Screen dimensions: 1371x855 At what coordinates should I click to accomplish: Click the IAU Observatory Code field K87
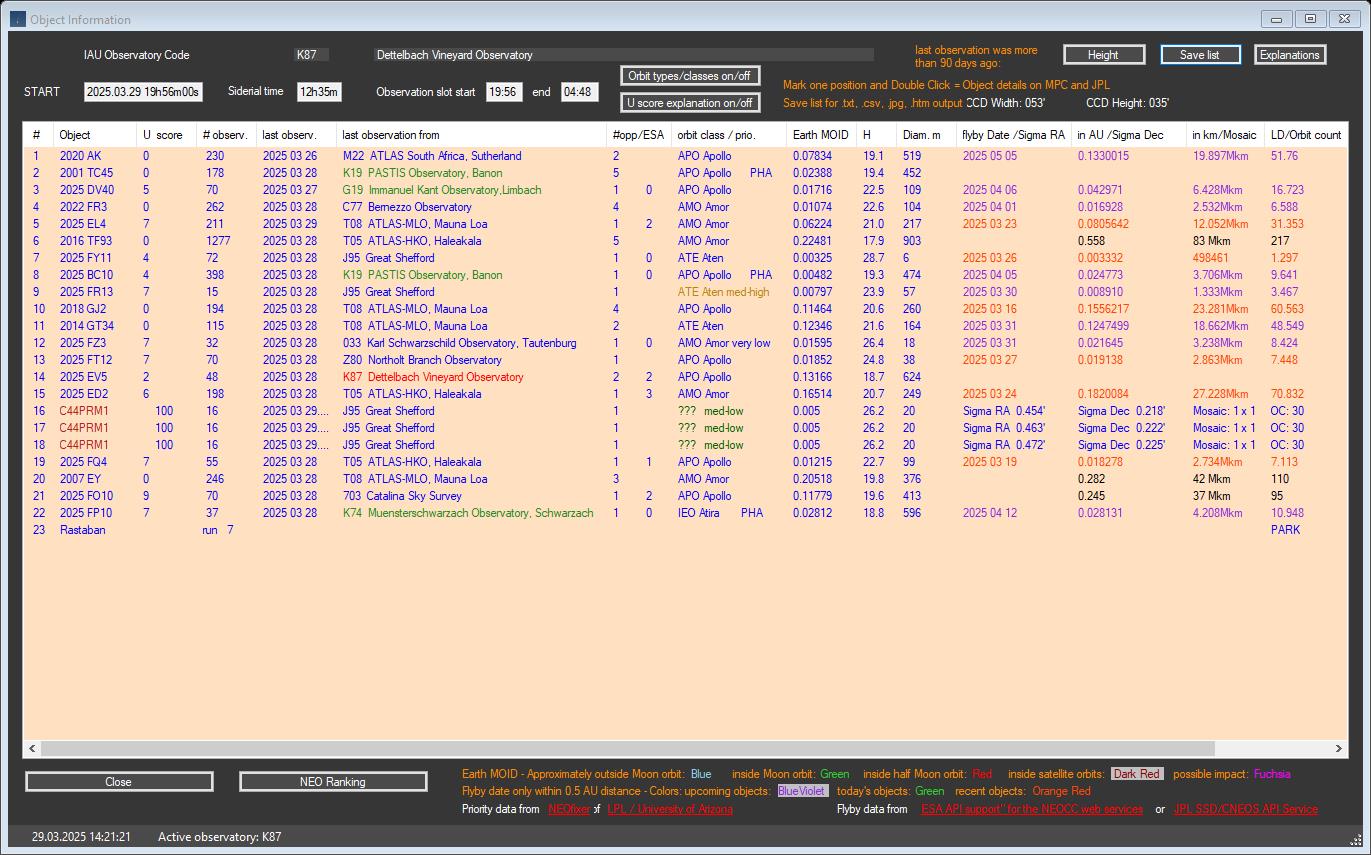[311, 55]
